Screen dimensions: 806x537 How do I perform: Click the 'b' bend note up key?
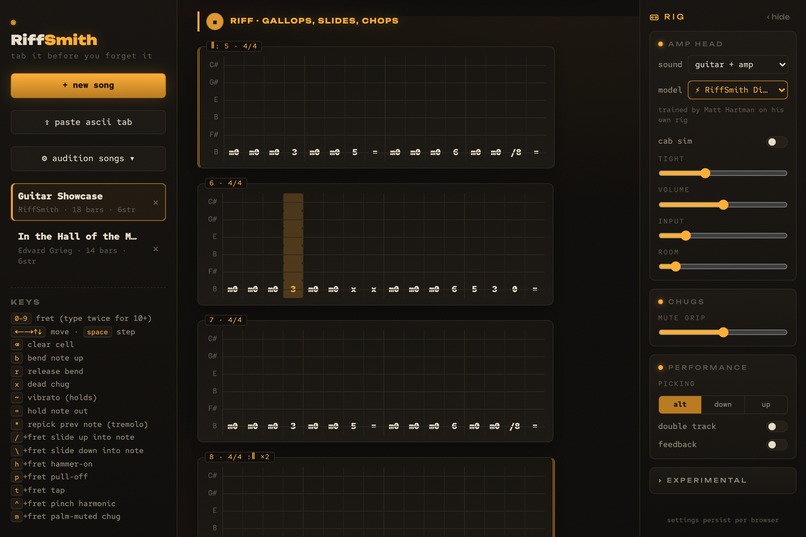pos(17,358)
